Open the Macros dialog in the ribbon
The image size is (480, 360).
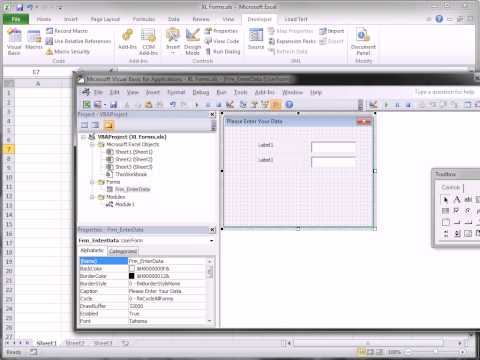click(34, 40)
